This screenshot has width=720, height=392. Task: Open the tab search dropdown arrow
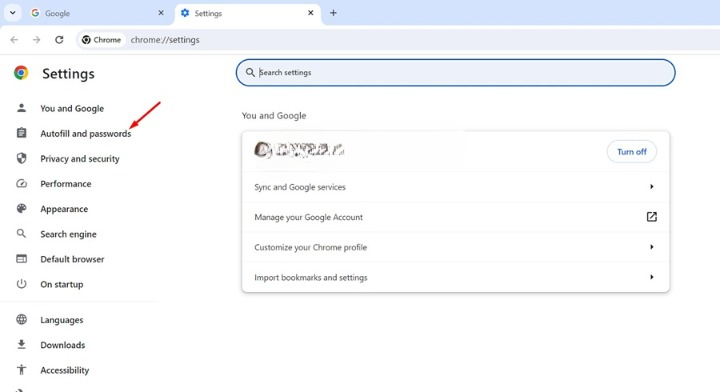[12, 13]
